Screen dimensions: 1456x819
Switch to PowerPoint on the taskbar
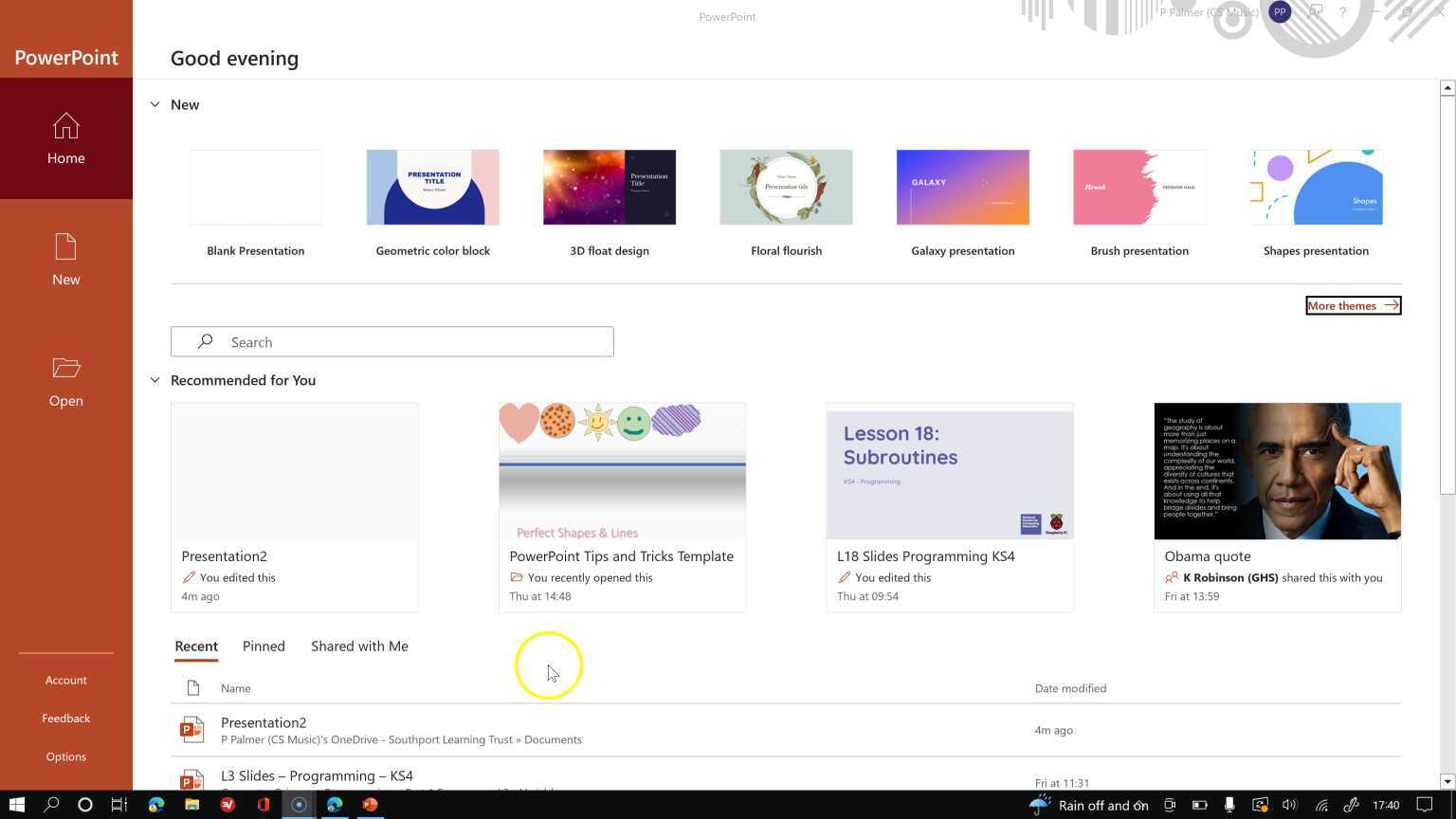370,805
